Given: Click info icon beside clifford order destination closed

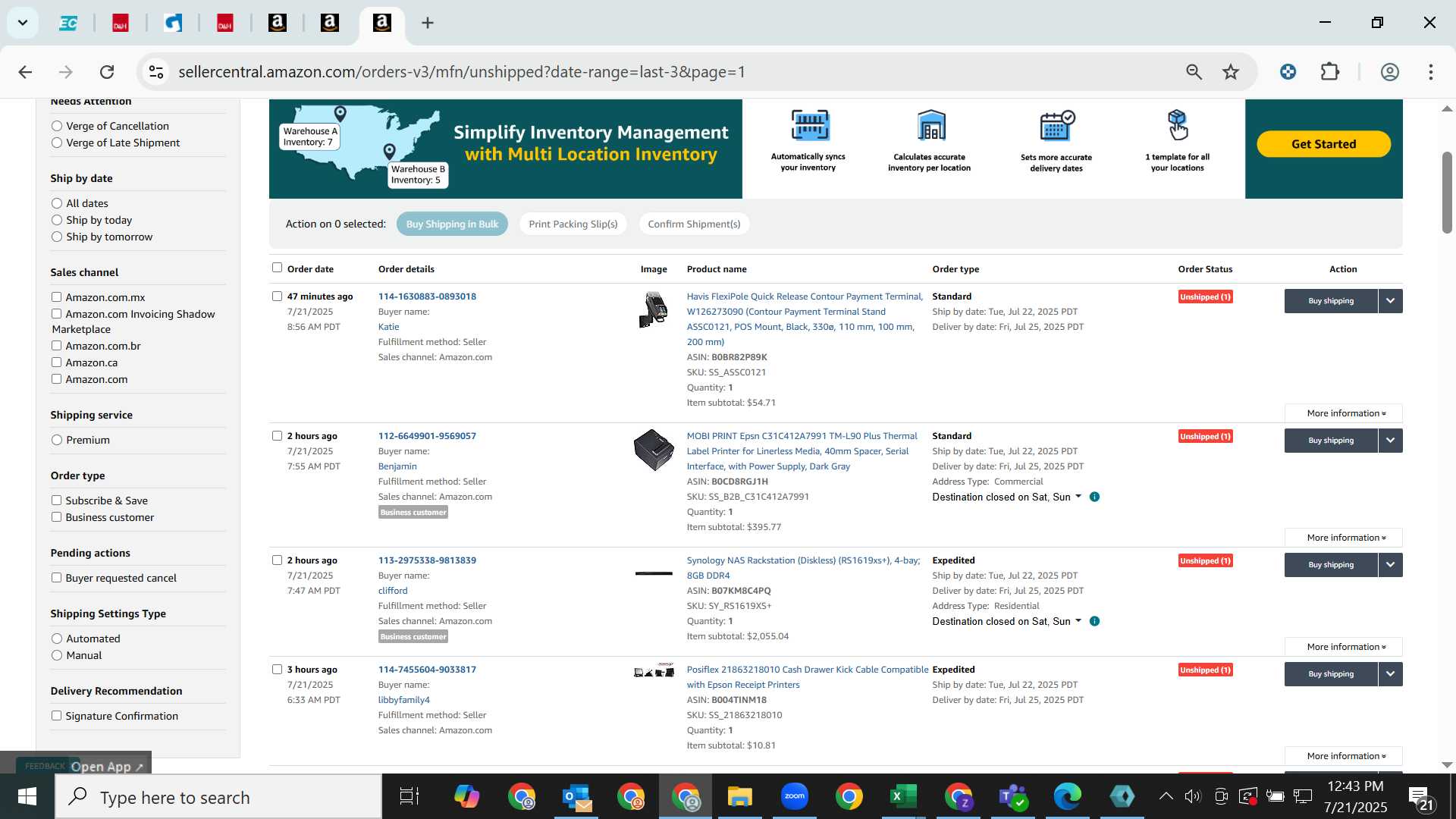Looking at the screenshot, I should (1094, 622).
